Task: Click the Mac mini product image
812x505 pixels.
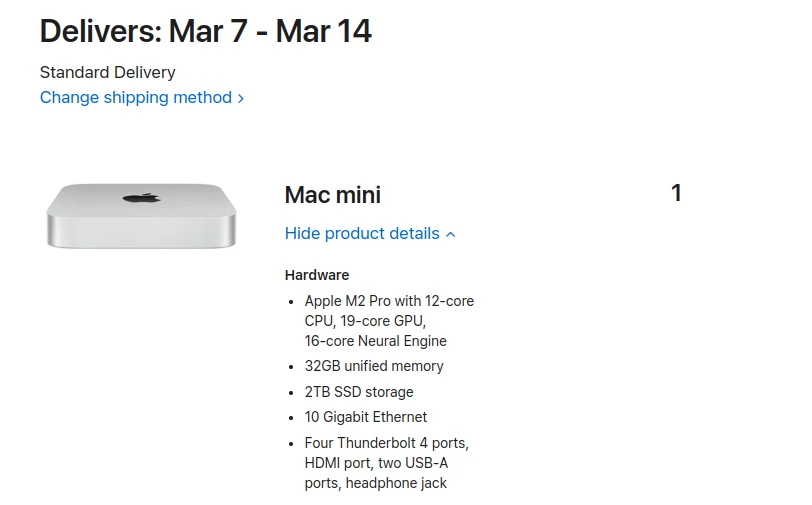Action: [x=141, y=214]
